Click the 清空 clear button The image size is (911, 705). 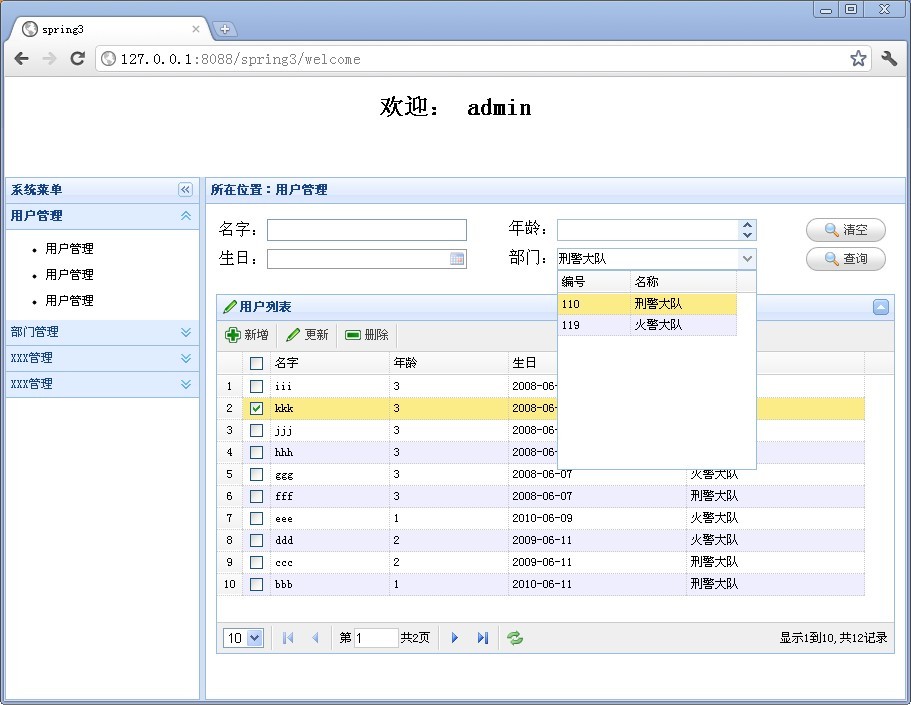(x=845, y=230)
